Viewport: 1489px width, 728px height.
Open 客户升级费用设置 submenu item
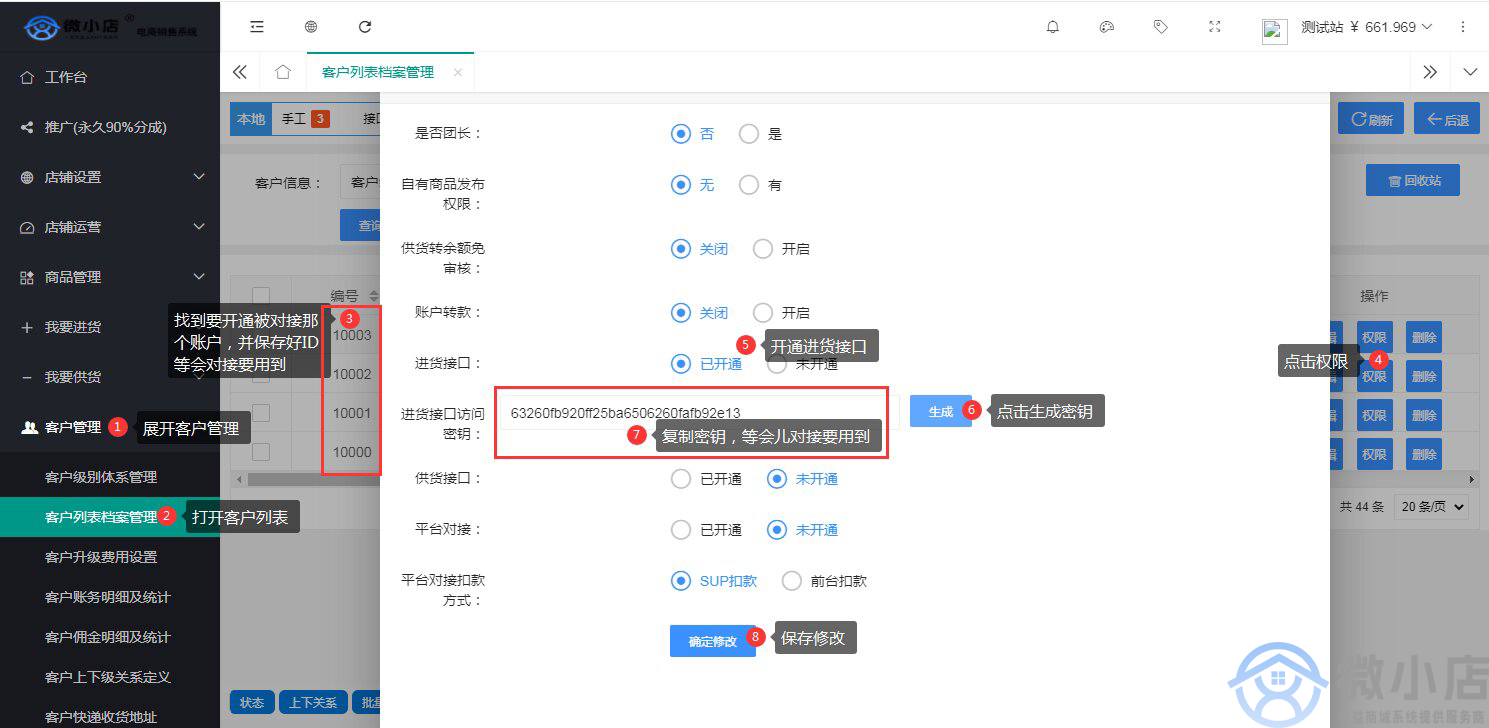coord(110,557)
